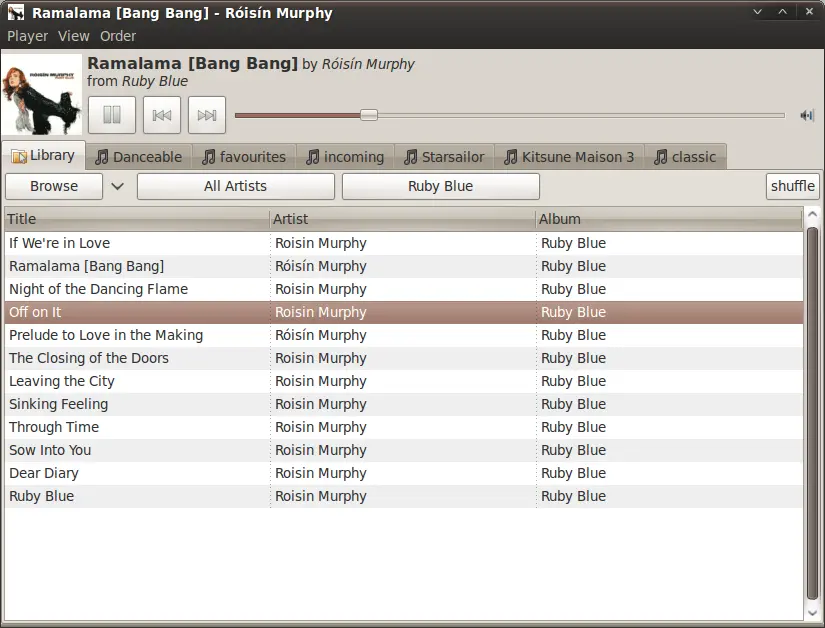
Task: Switch to the Danceable playlist tab
Action: [x=138, y=157]
